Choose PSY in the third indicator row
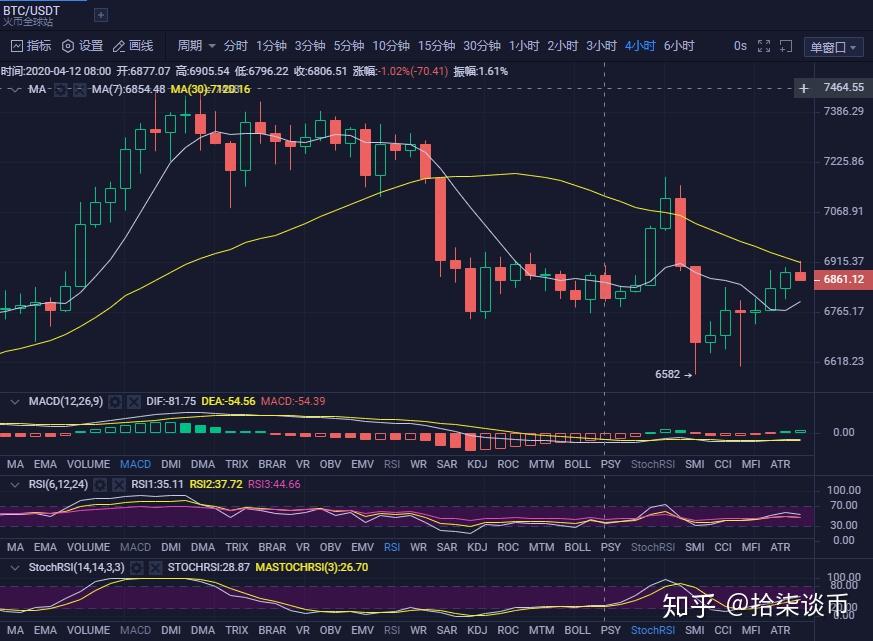The width and height of the screenshot is (873, 641). click(x=611, y=630)
